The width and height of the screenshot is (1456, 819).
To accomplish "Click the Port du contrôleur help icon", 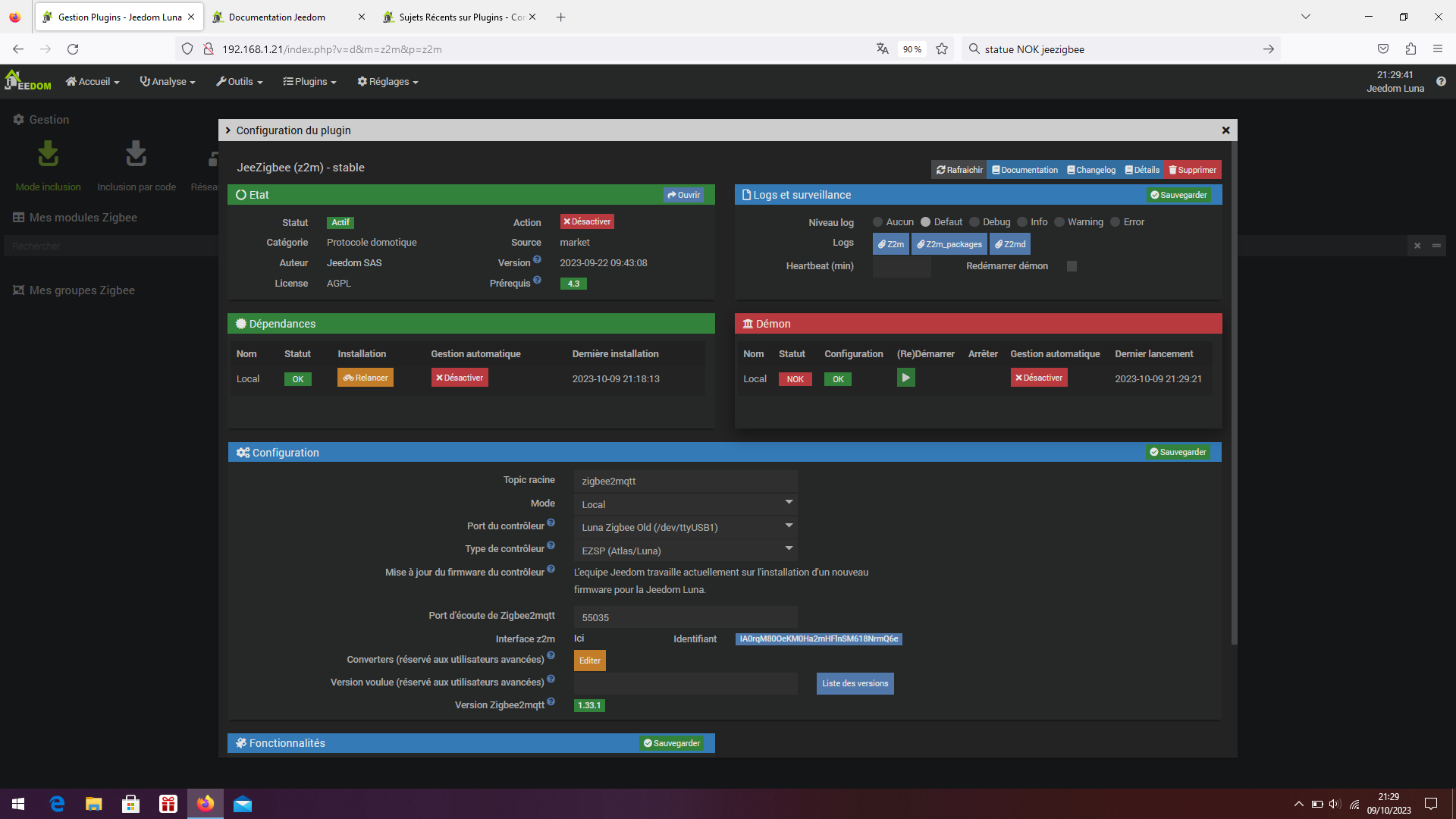I will coord(551,522).
